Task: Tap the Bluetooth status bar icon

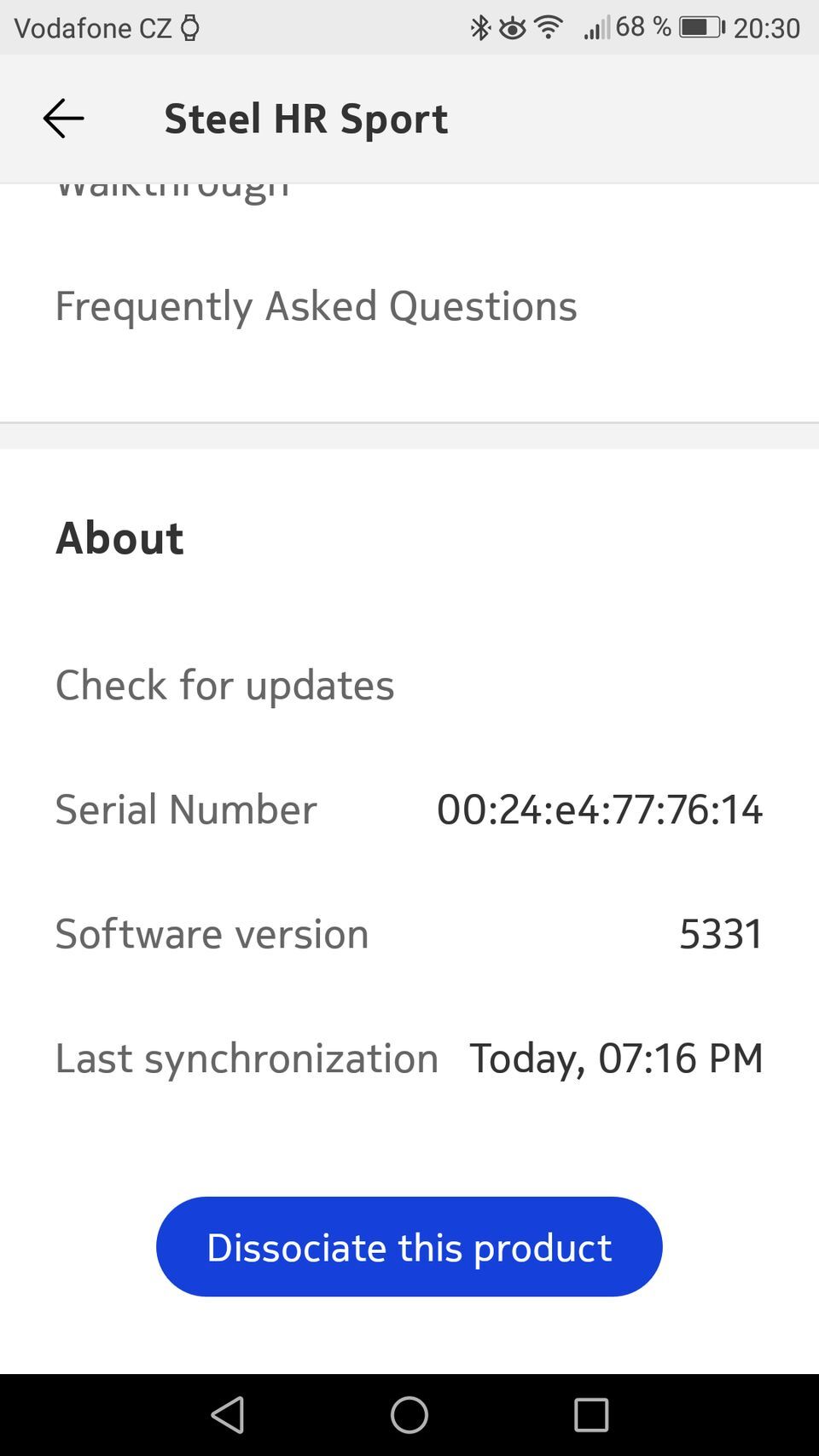Action: click(480, 28)
